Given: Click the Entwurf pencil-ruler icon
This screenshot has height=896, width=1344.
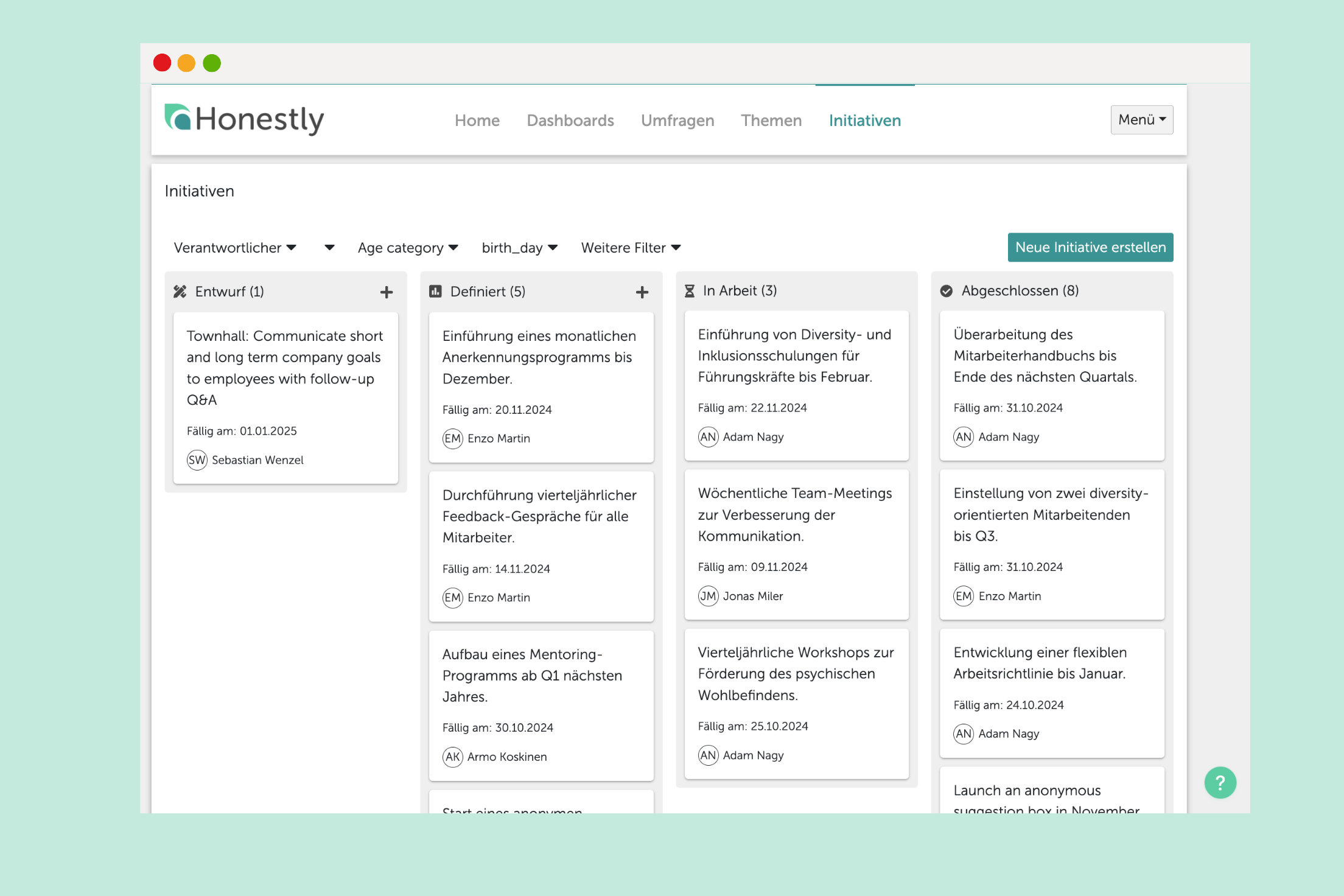Looking at the screenshot, I should pos(180,292).
